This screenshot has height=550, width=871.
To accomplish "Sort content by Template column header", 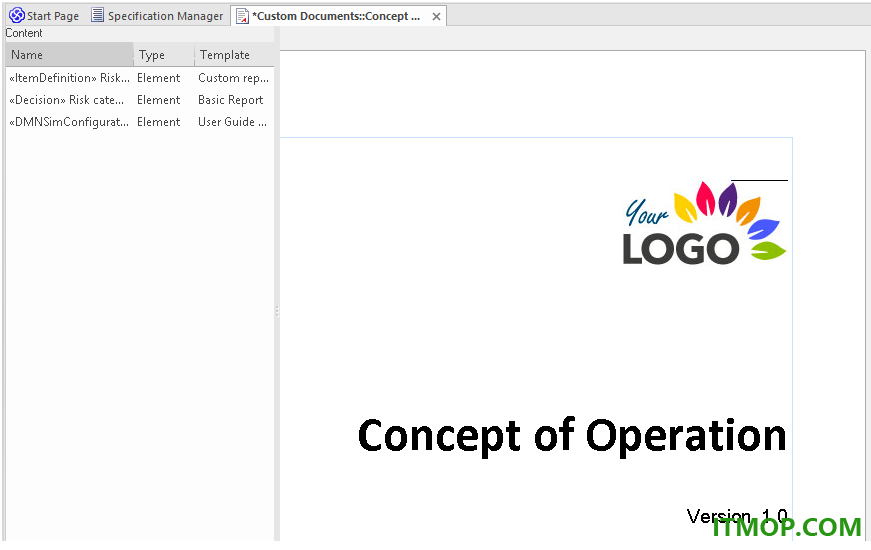I will click(234, 55).
